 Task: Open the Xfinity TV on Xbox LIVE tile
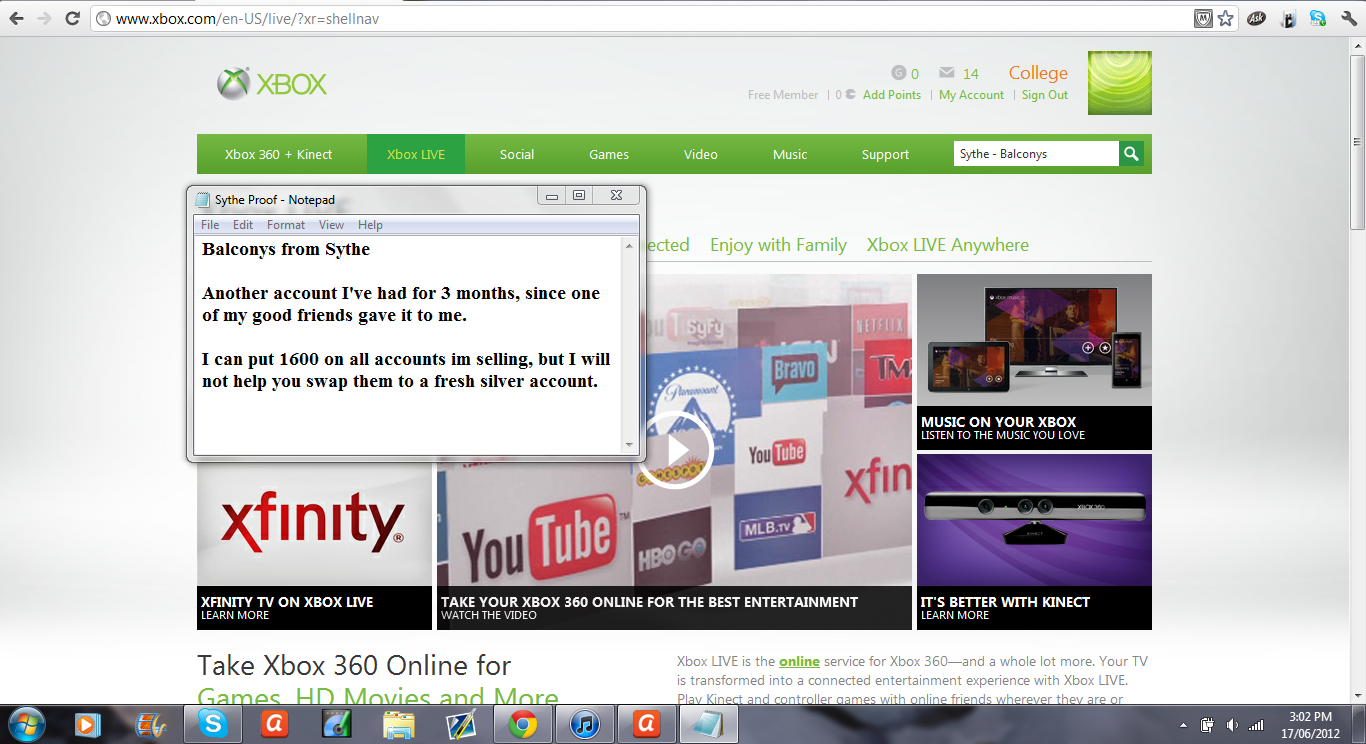pyautogui.click(x=314, y=547)
